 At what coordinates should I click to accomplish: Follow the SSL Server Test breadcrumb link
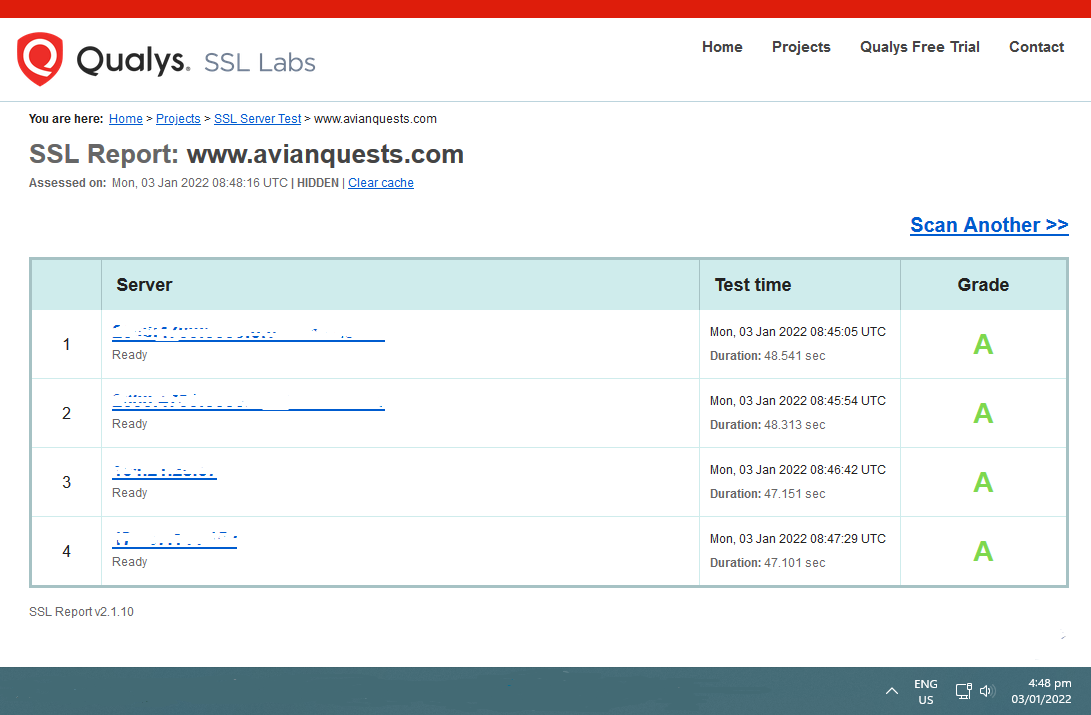257,119
